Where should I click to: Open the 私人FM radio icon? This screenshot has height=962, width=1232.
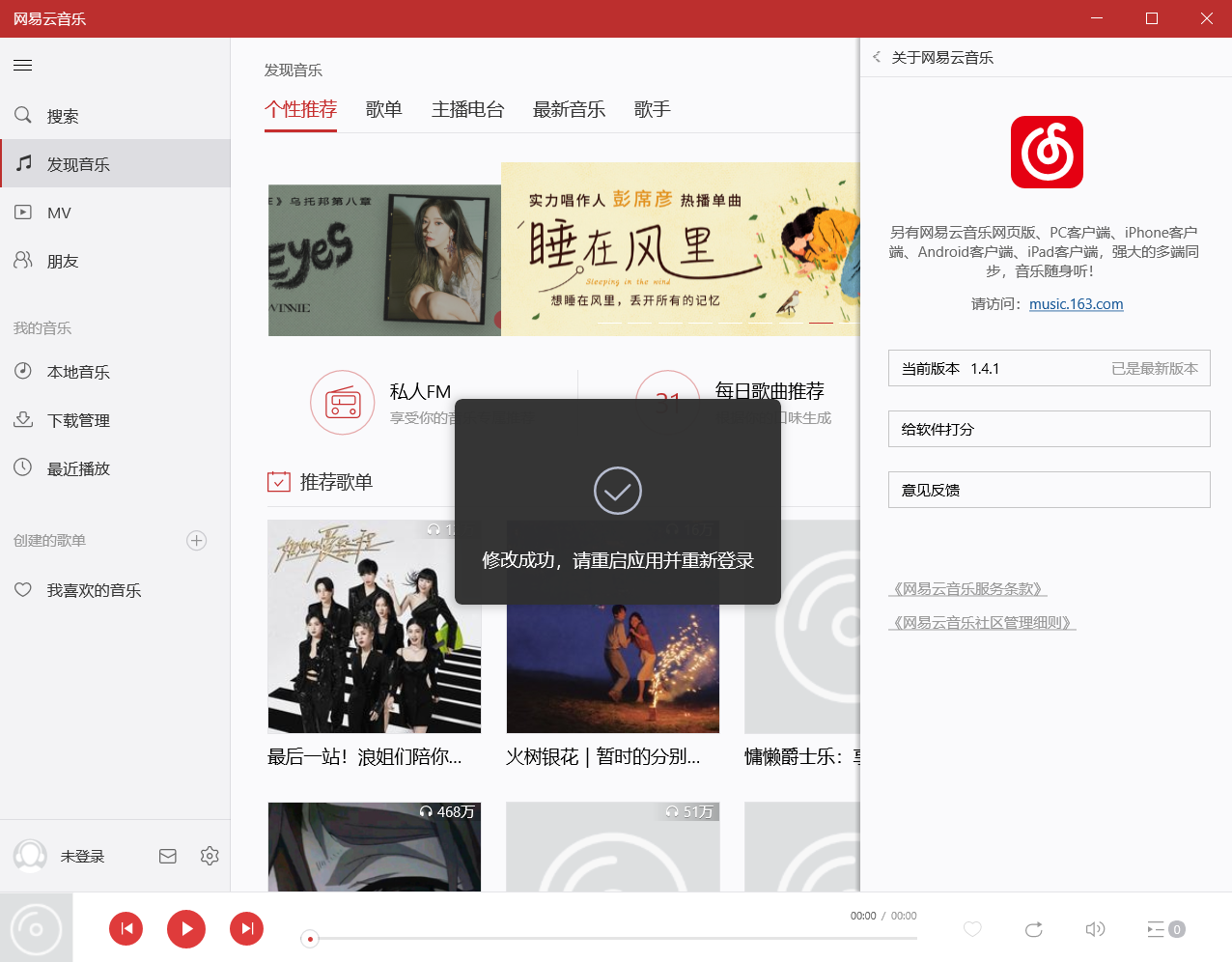tap(343, 403)
